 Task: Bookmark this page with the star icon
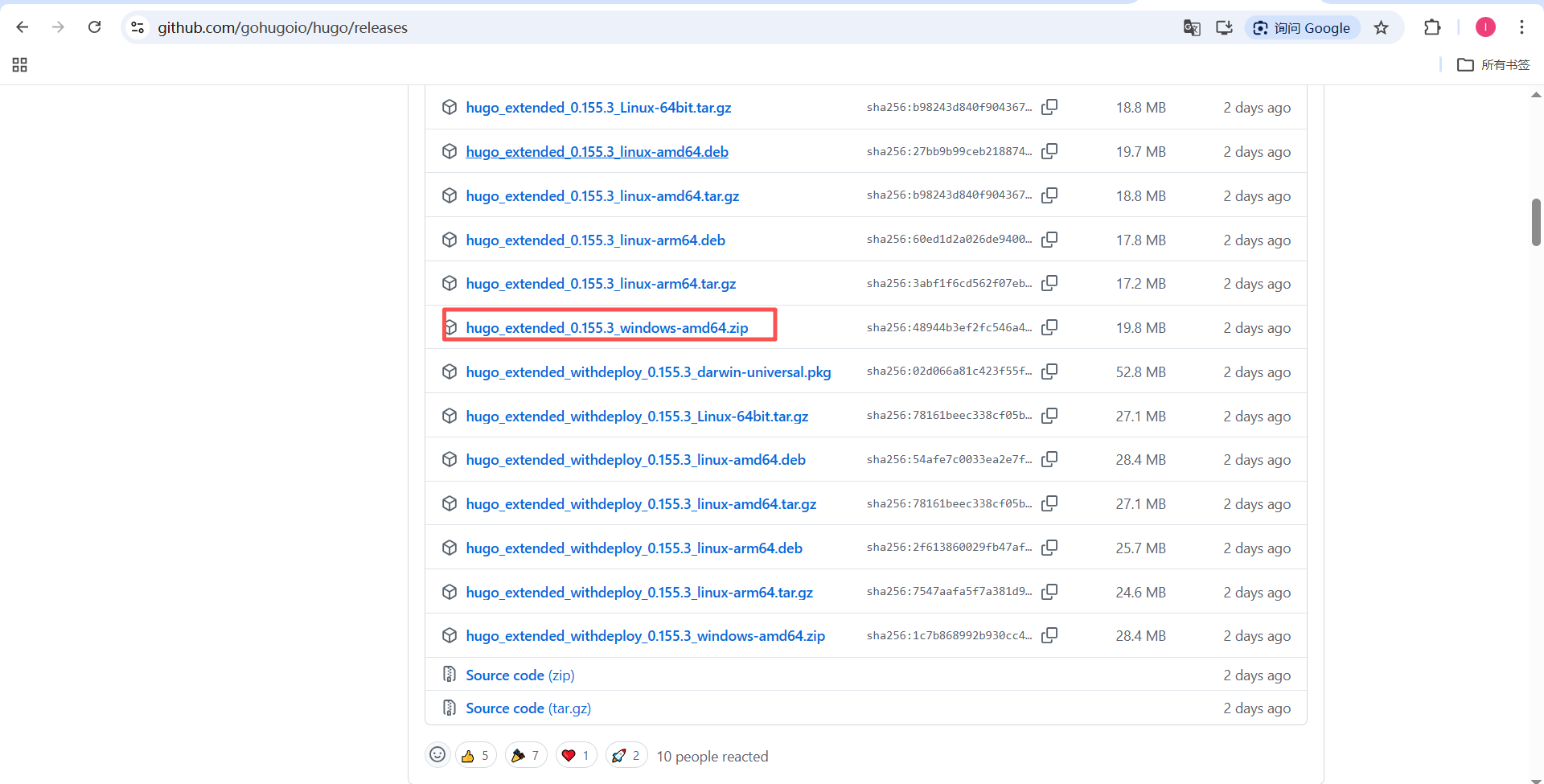(x=1381, y=28)
